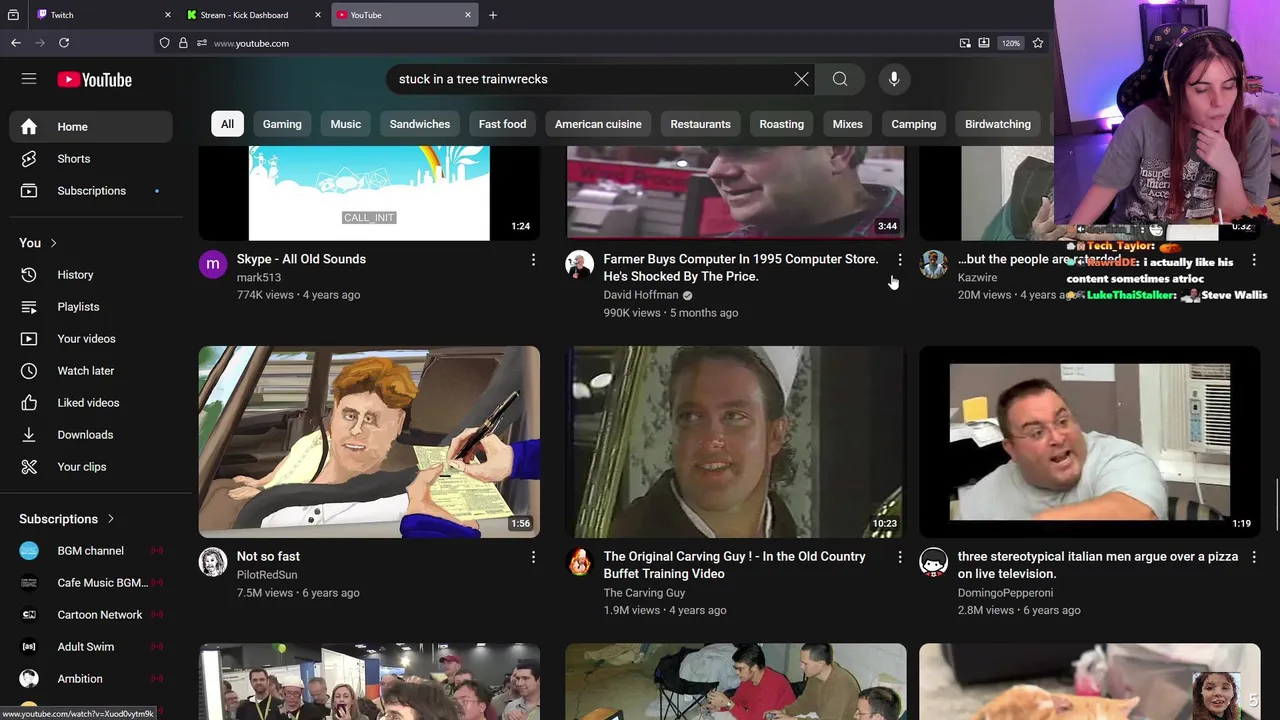Click the YouTube logo
Image resolution: width=1280 pixels, height=720 pixels.
click(x=94, y=80)
